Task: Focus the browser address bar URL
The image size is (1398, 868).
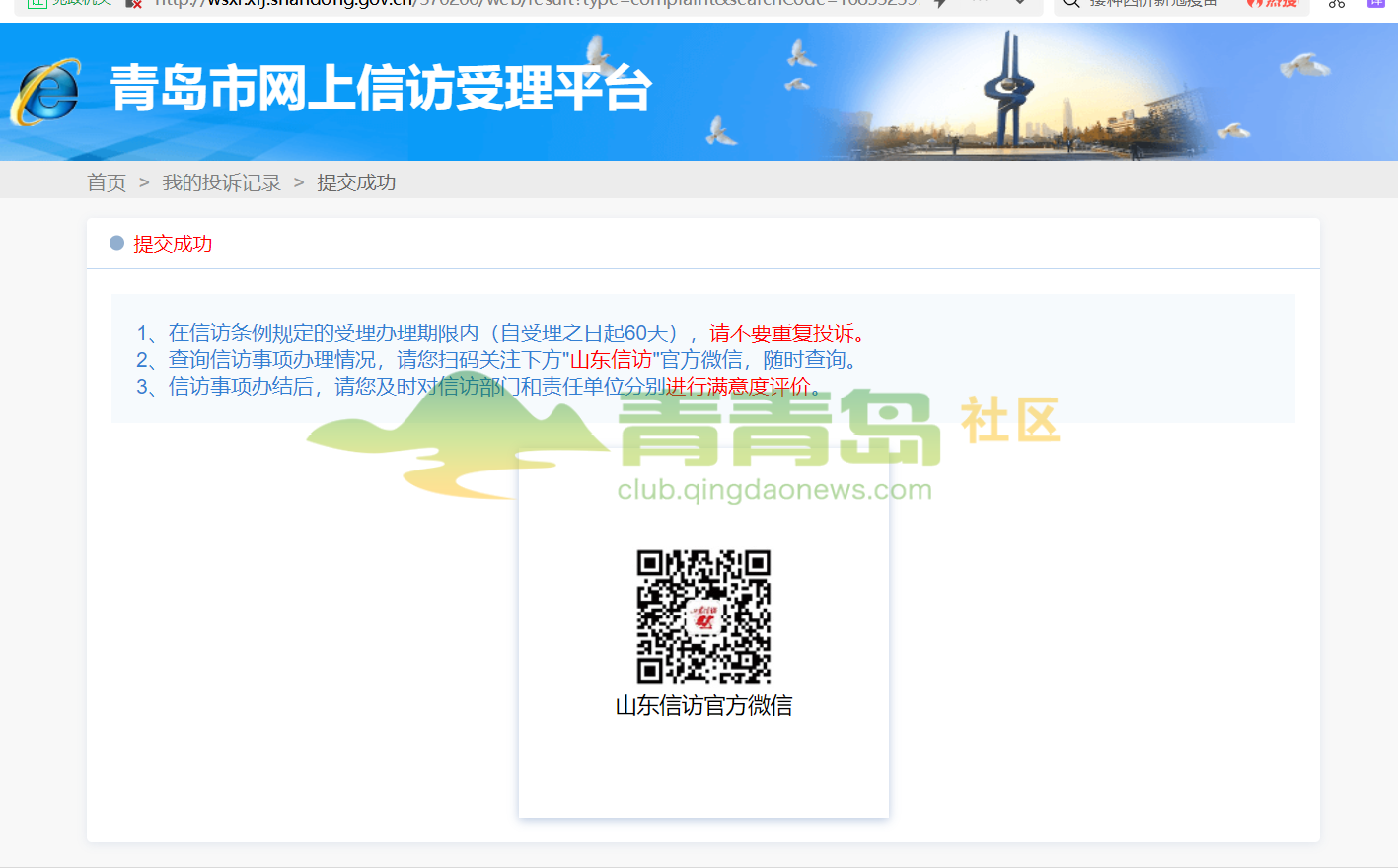Action: click(x=538, y=3)
